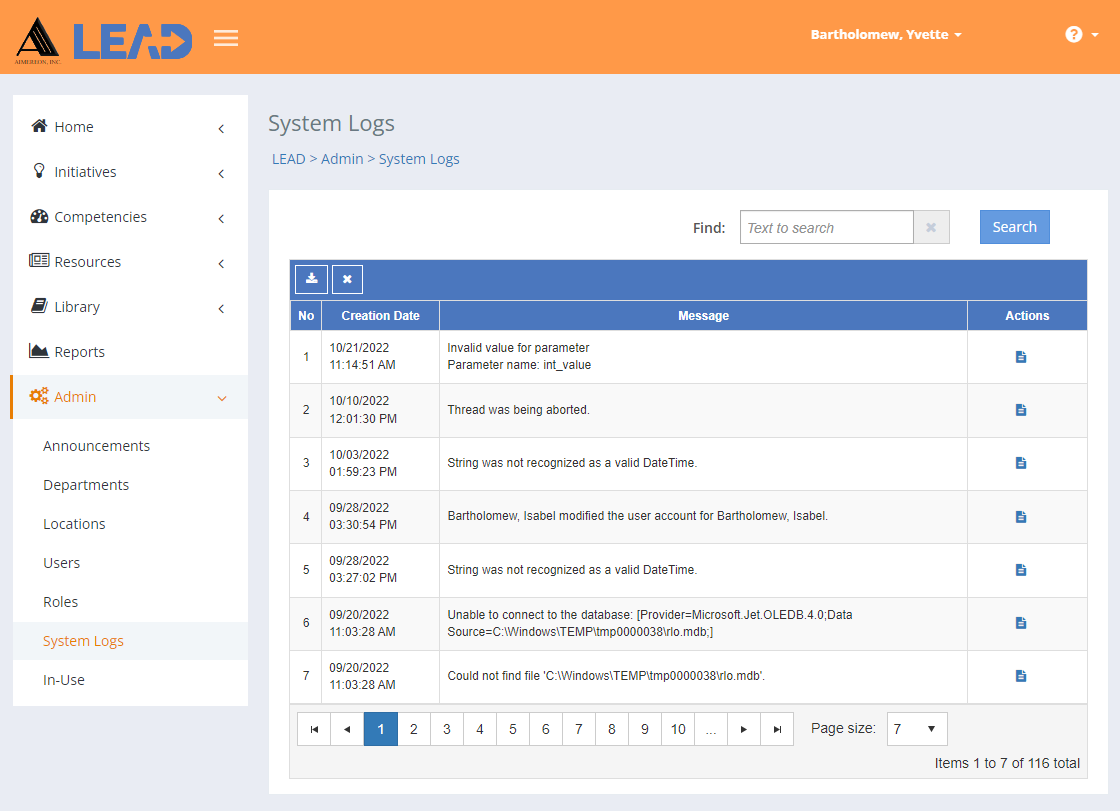
Task: Open the dropdown arrow beside help icon
Action: 1094,35
